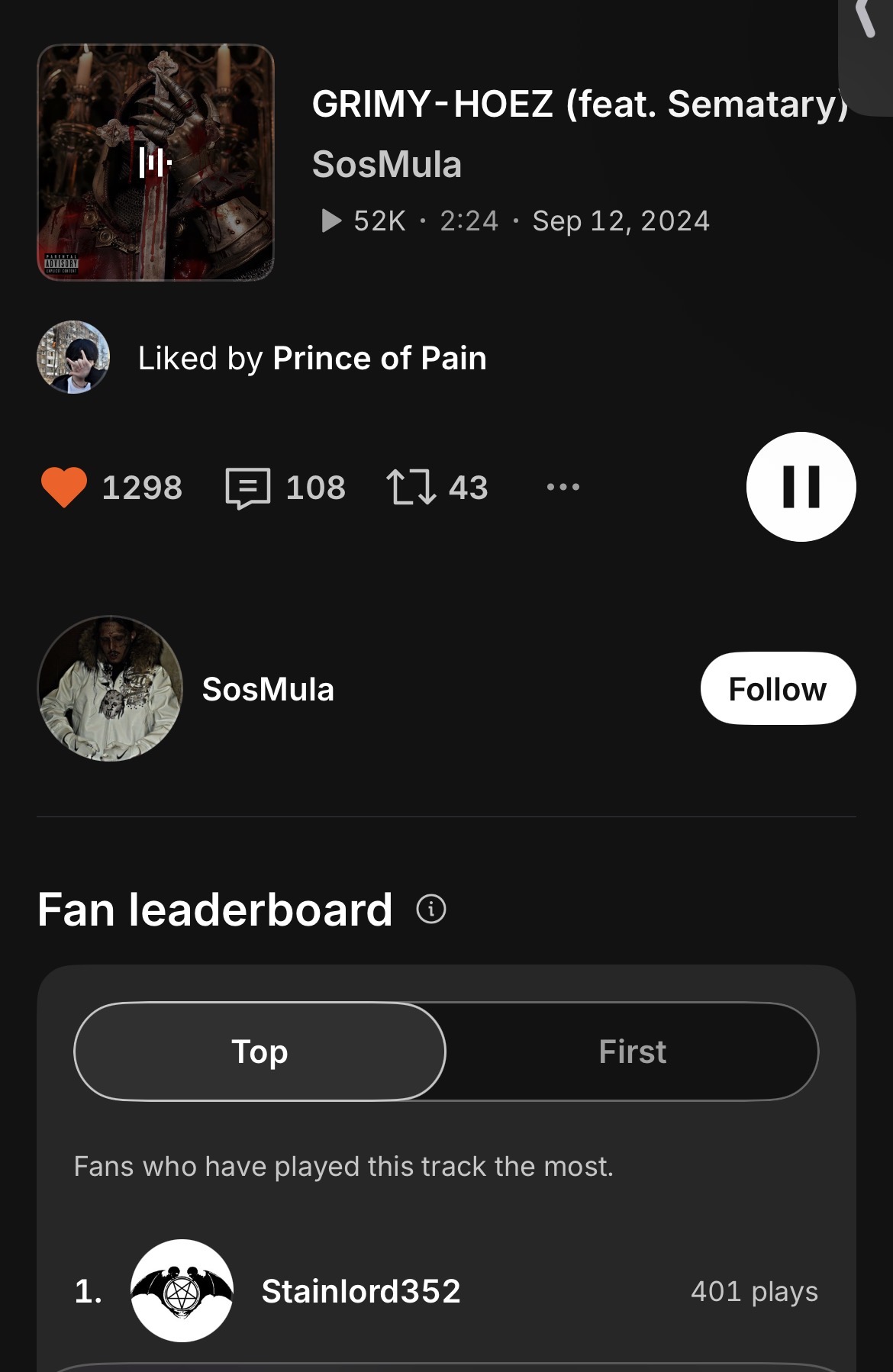Image resolution: width=893 pixels, height=1372 pixels.
Task: Tap Prince of Pain's avatar
Action: pyautogui.click(x=73, y=357)
